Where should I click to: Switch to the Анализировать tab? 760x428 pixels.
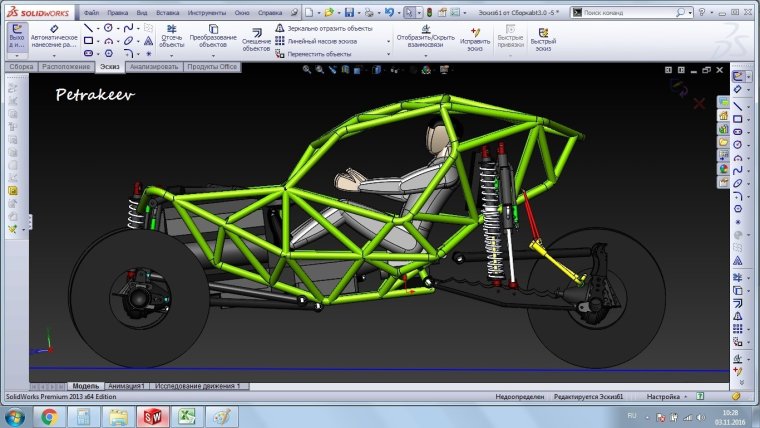(153, 67)
